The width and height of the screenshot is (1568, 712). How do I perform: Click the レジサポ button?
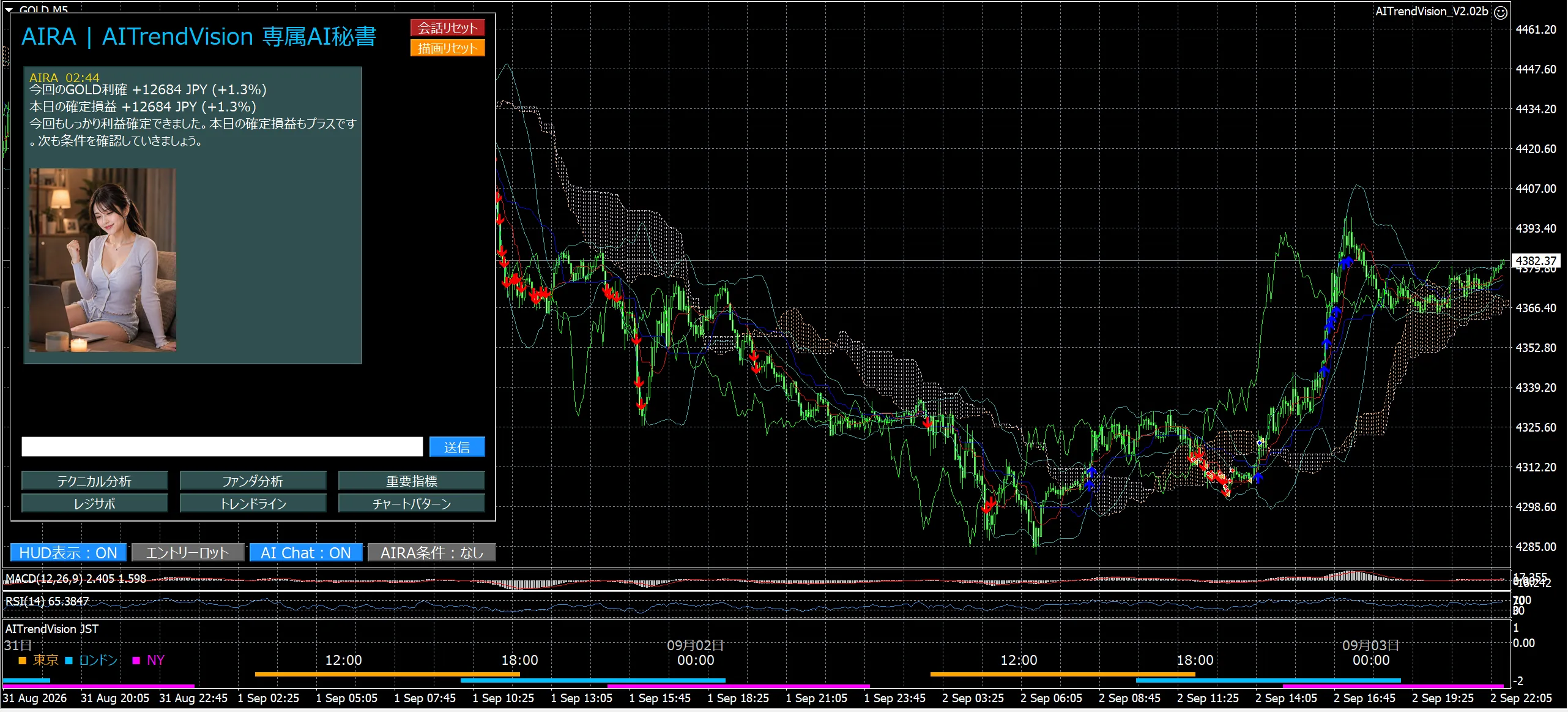tap(94, 503)
